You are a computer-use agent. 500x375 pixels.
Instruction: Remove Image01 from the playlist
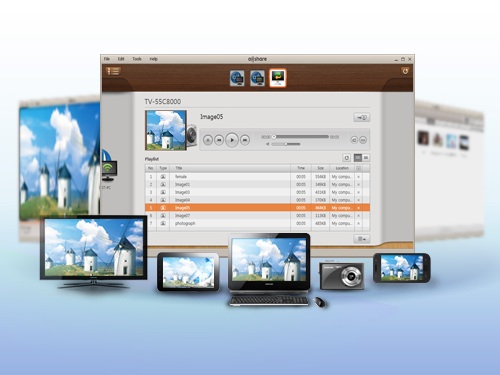[x=359, y=184]
